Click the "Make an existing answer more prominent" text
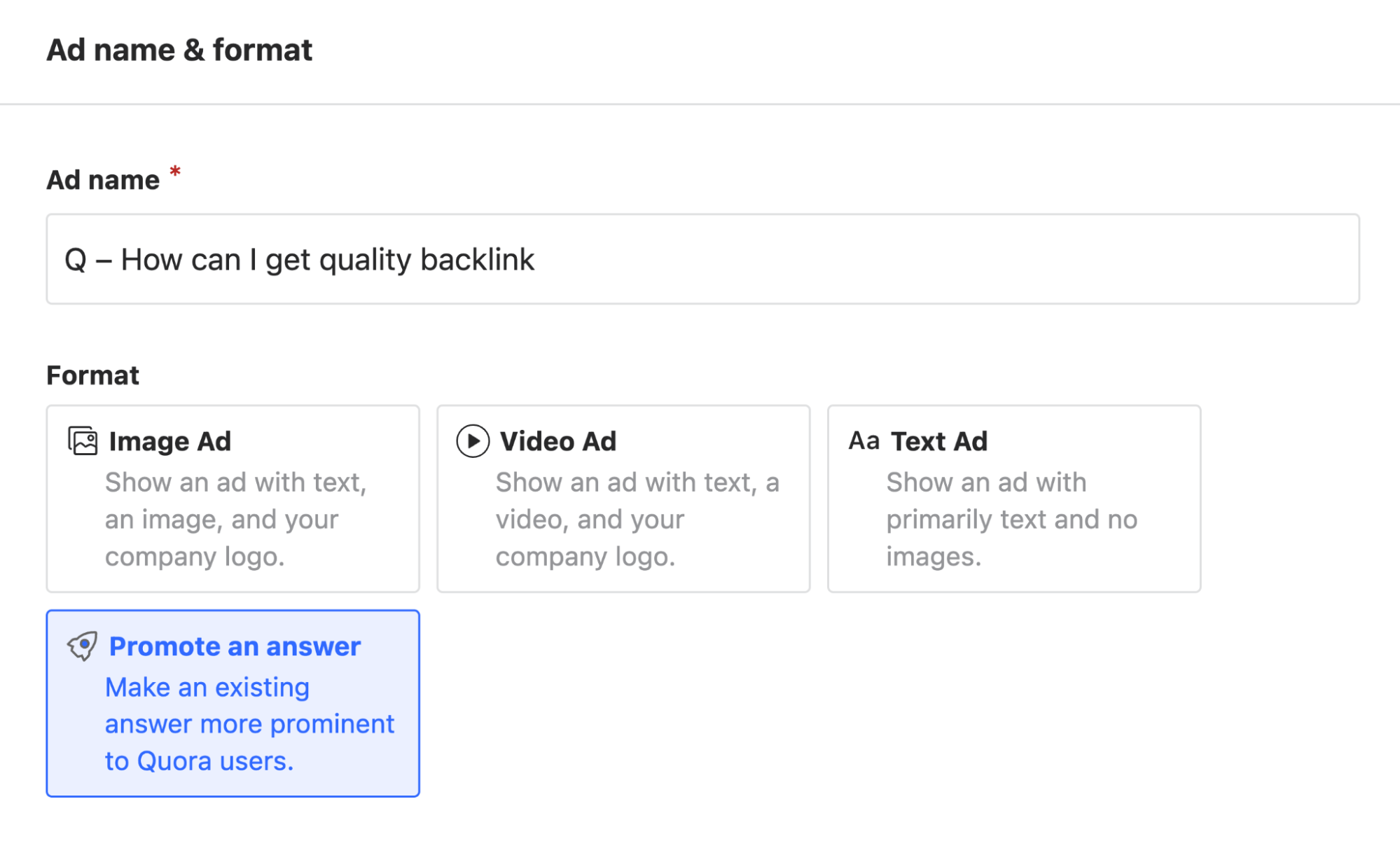 tap(249, 723)
